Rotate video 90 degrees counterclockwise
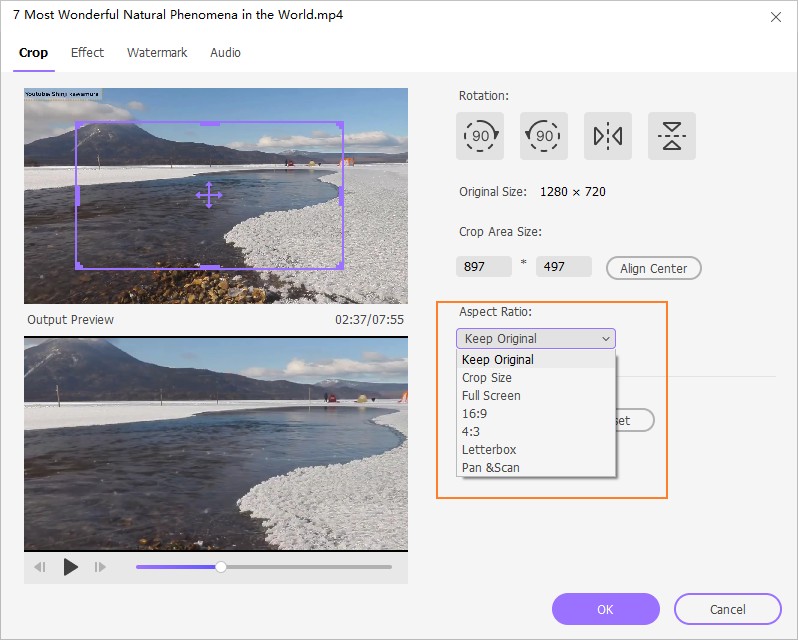Viewport: 798px width, 640px height. point(544,136)
